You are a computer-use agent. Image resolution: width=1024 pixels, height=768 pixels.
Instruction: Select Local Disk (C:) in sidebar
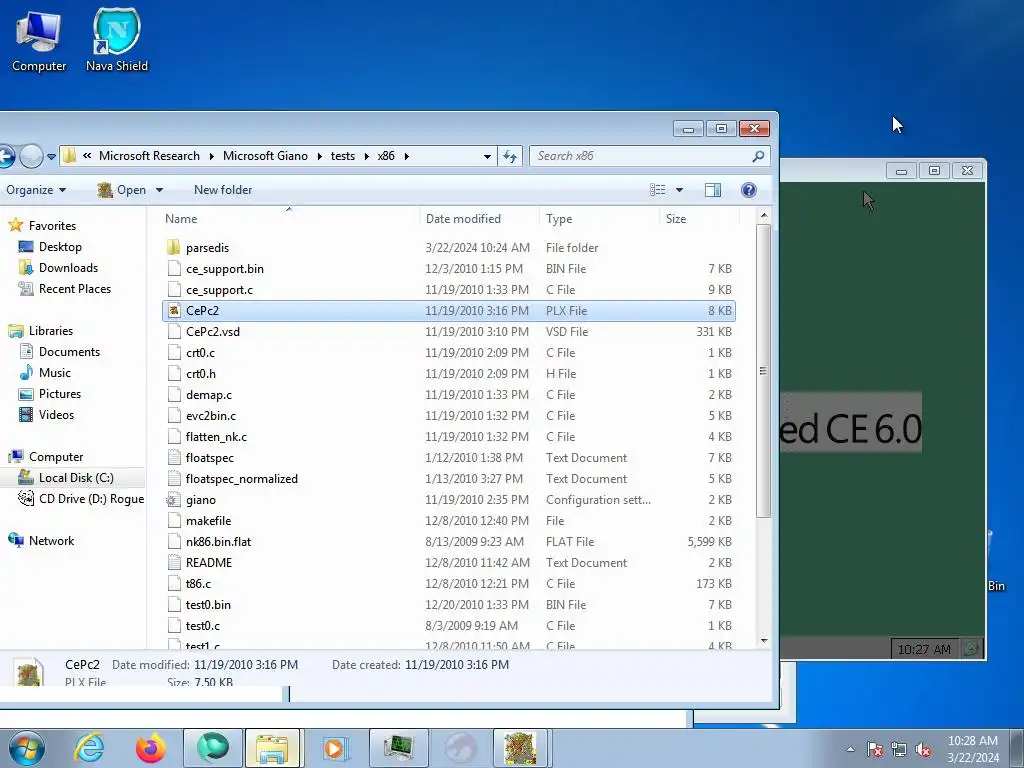tap(76, 478)
